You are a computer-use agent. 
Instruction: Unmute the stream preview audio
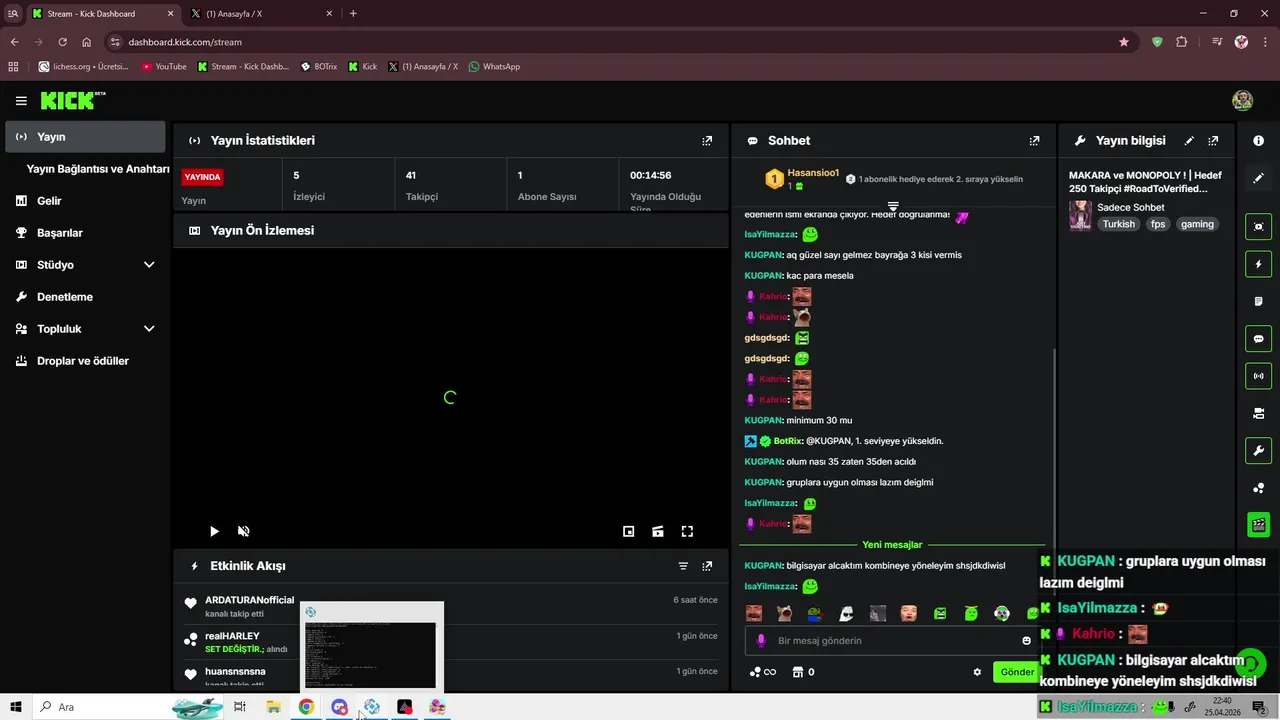243,532
